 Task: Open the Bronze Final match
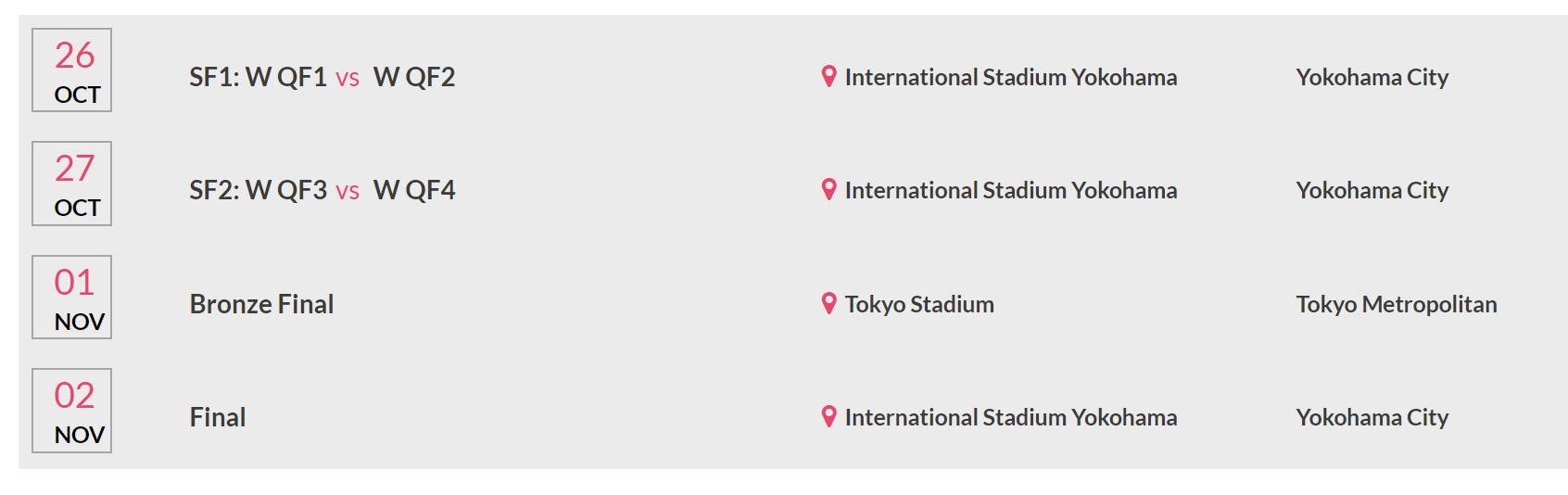click(x=261, y=304)
